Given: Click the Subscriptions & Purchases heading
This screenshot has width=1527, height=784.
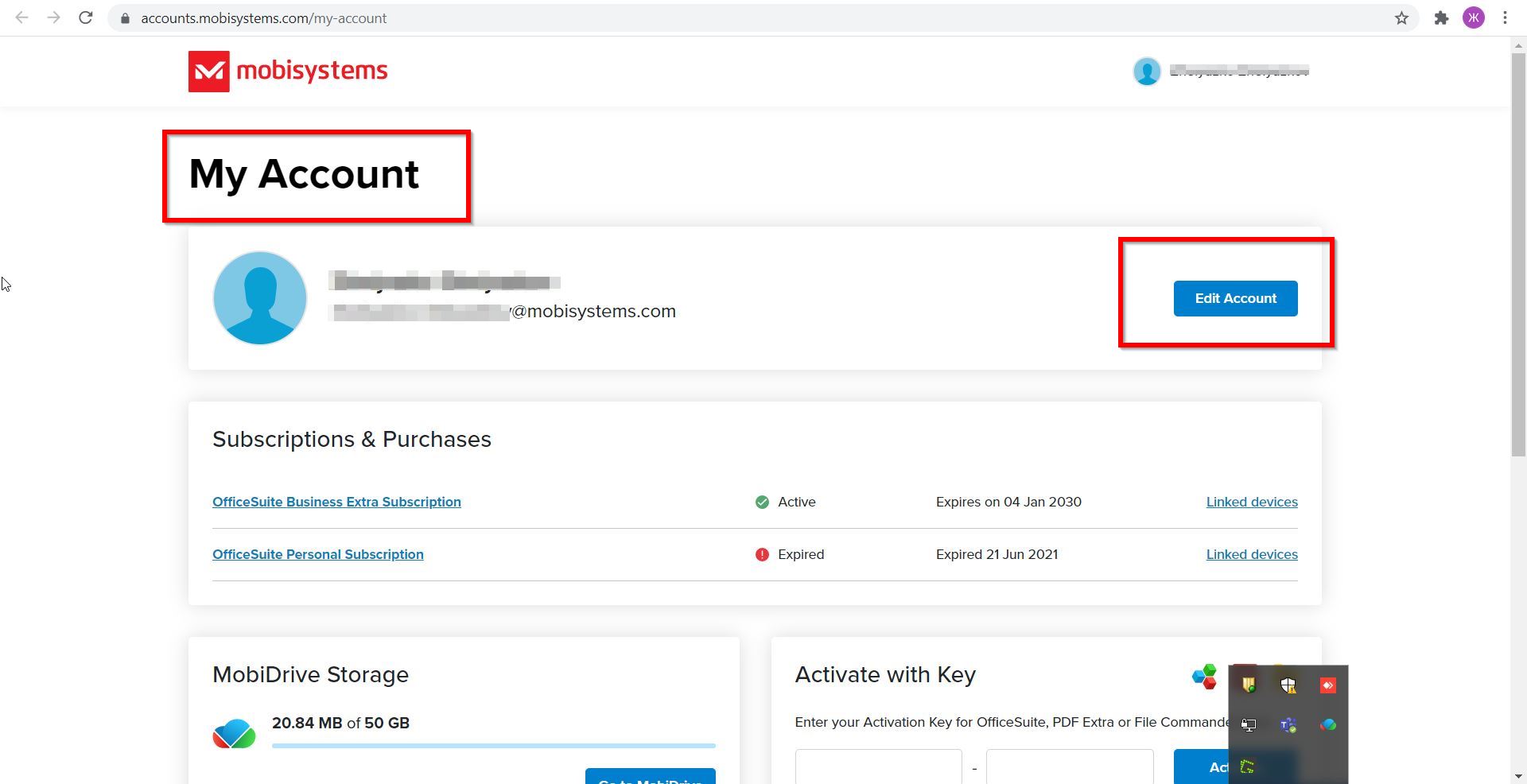Looking at the screenshot, I should (x=352, y=439).
